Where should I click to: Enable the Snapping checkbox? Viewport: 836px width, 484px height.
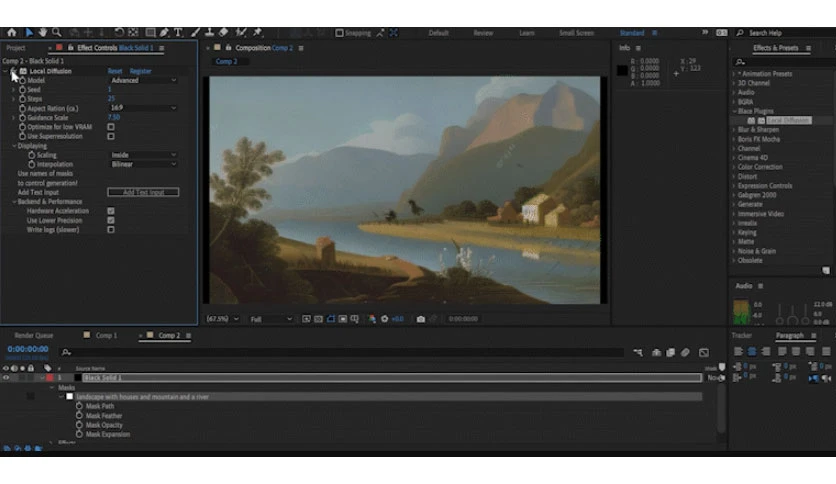click(x=339, y=33)
